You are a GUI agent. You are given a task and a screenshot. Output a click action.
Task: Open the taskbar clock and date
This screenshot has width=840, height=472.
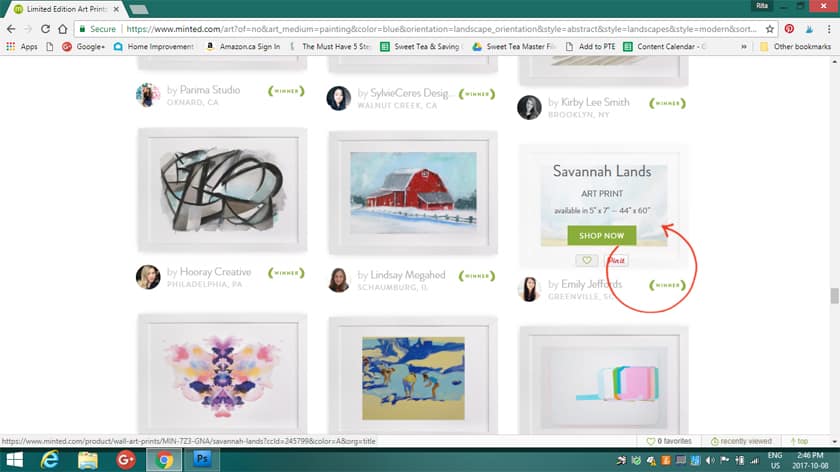coord(810,460)
